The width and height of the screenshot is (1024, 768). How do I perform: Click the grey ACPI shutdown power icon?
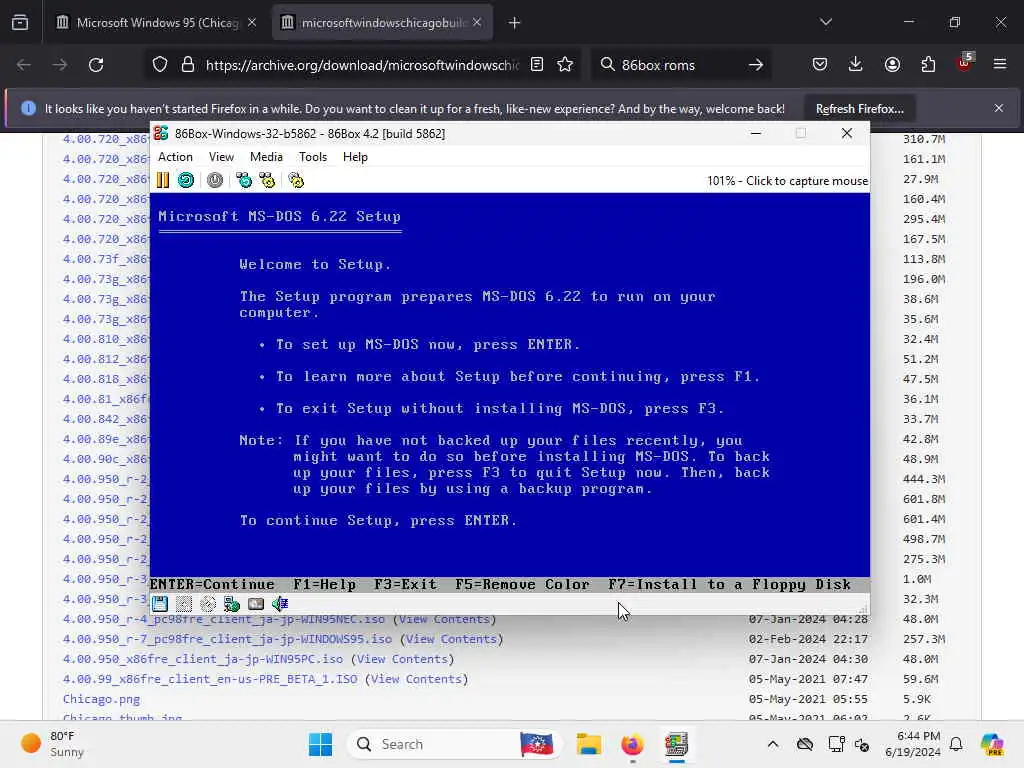coord(215,180)
